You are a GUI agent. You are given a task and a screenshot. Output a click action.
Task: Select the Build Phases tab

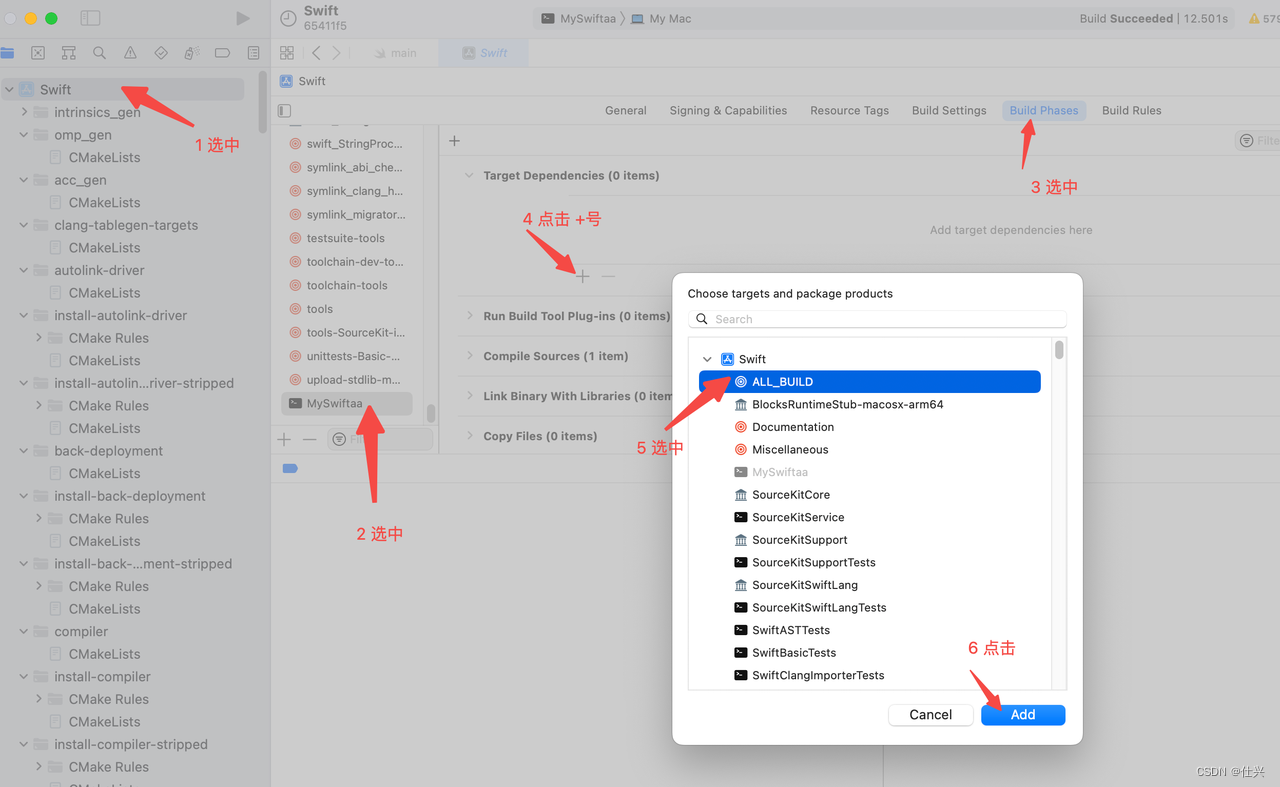coord(1044,111)
